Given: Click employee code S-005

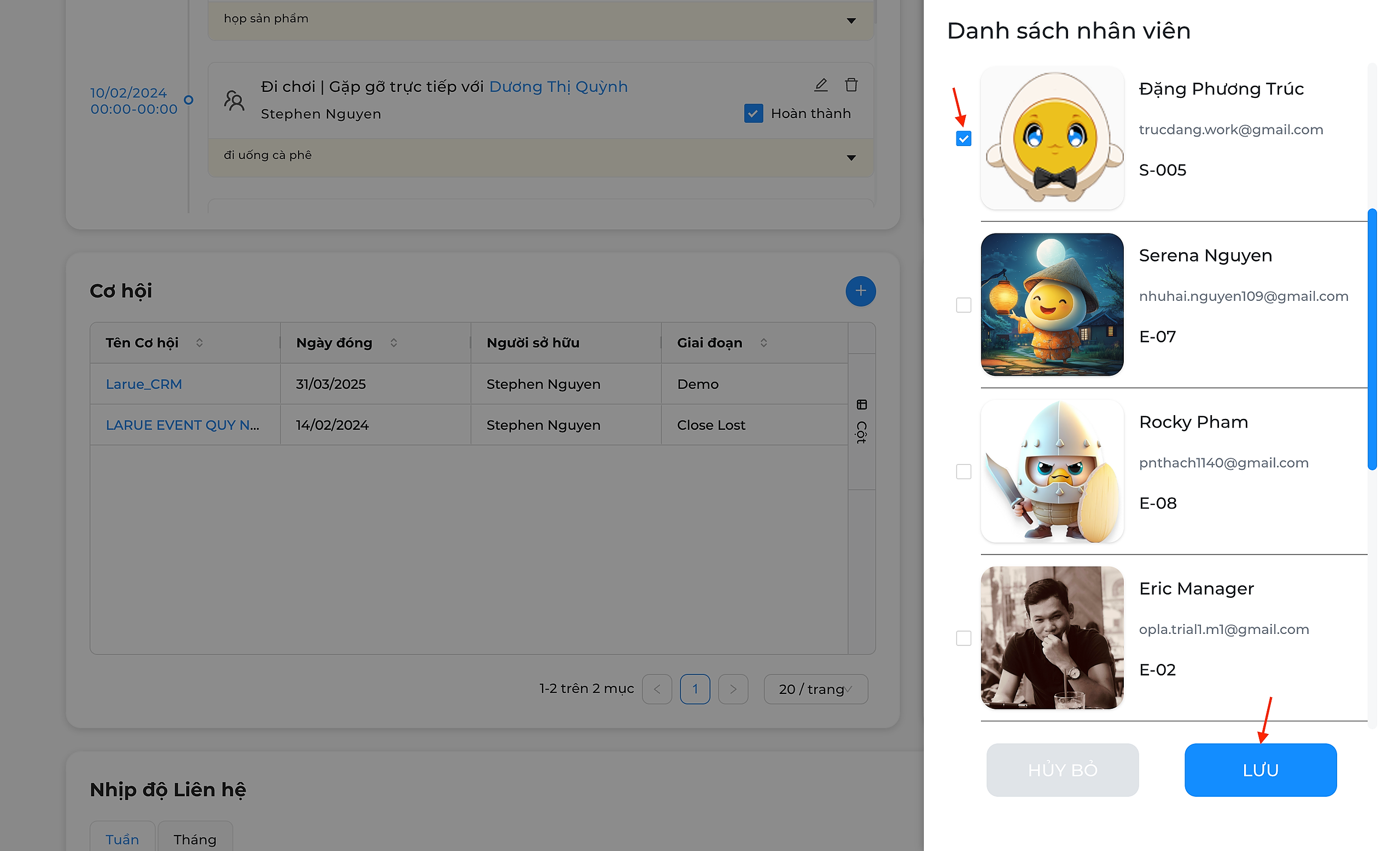Looking at the screenshot, I should coord(1163,170).
